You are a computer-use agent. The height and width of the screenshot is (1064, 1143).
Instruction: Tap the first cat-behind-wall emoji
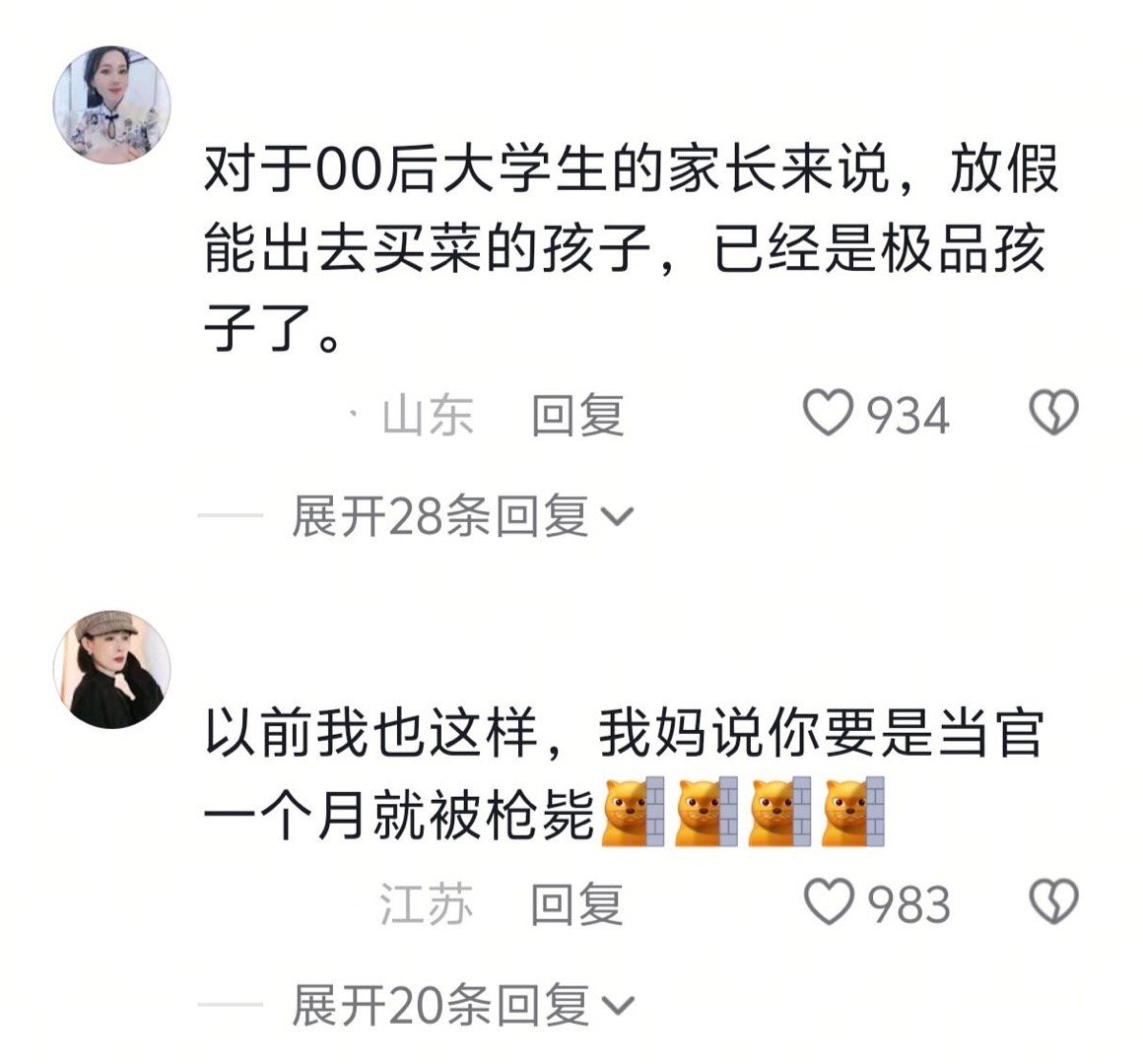coord(633,812)
